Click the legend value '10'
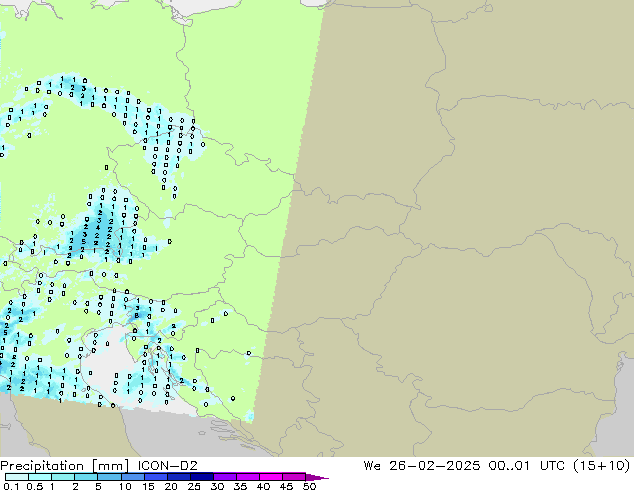 [x=125, y=486]
